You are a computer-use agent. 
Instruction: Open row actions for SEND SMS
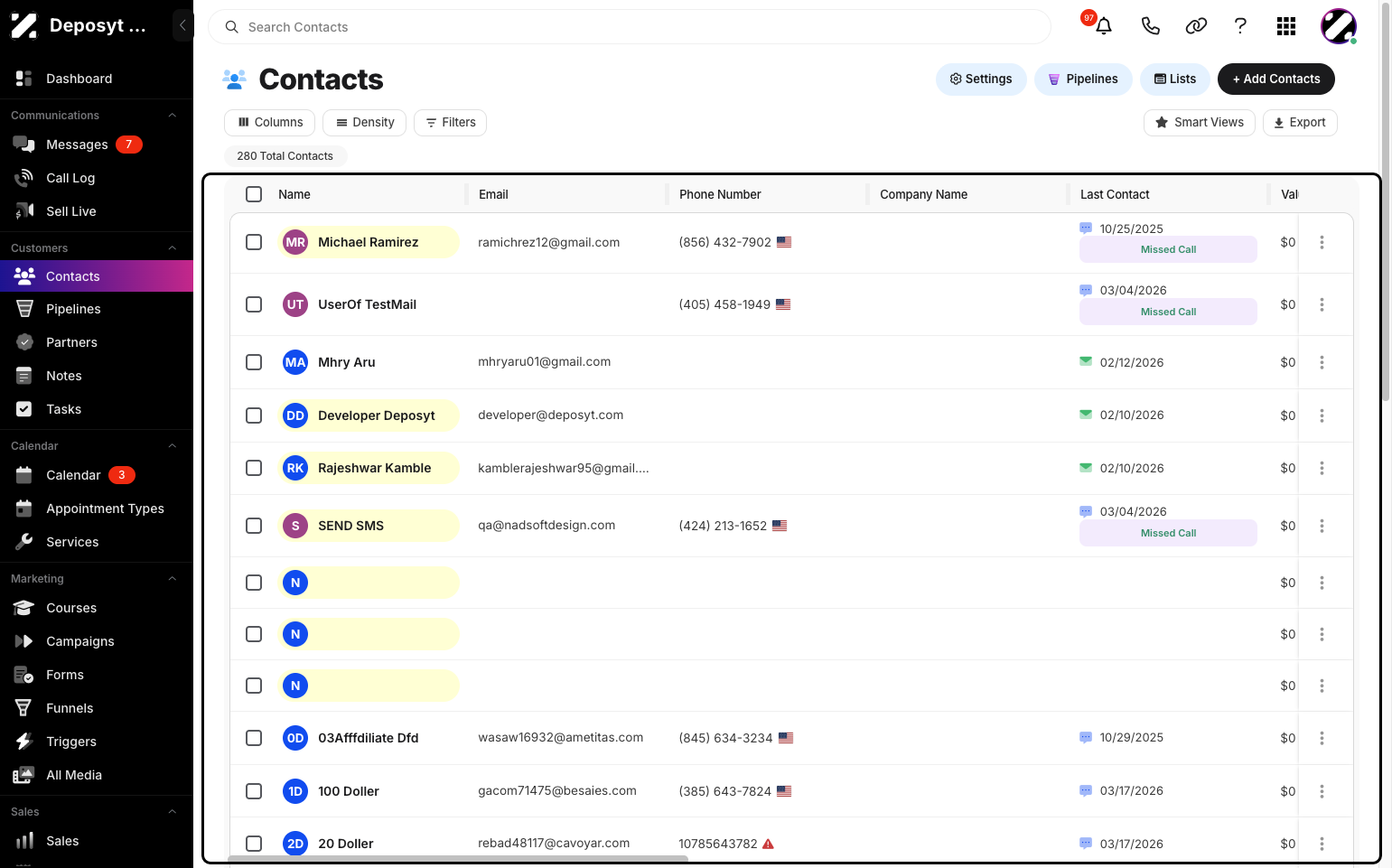pyautogui.click(x=1322, y=526)
